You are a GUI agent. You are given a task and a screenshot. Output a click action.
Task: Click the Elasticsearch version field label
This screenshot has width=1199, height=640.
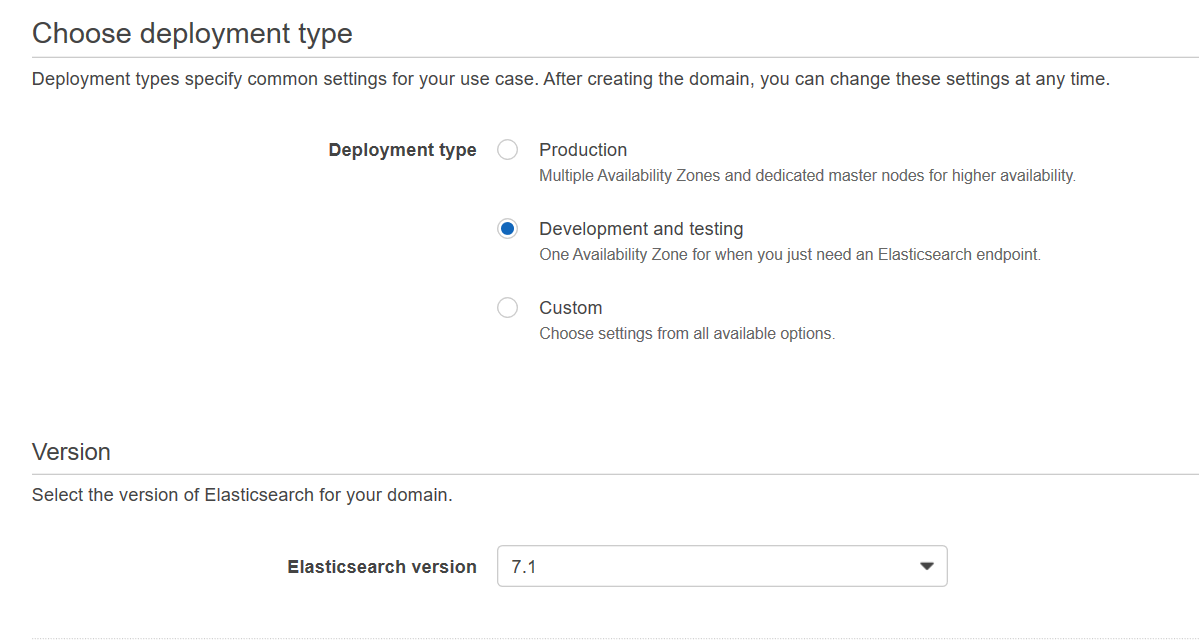click(382, 567)
